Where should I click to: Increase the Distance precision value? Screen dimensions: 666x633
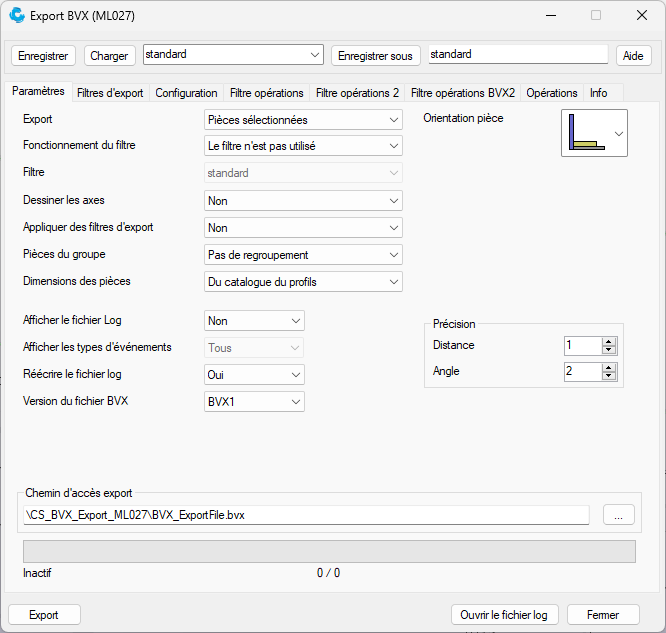tap(609, 341)
